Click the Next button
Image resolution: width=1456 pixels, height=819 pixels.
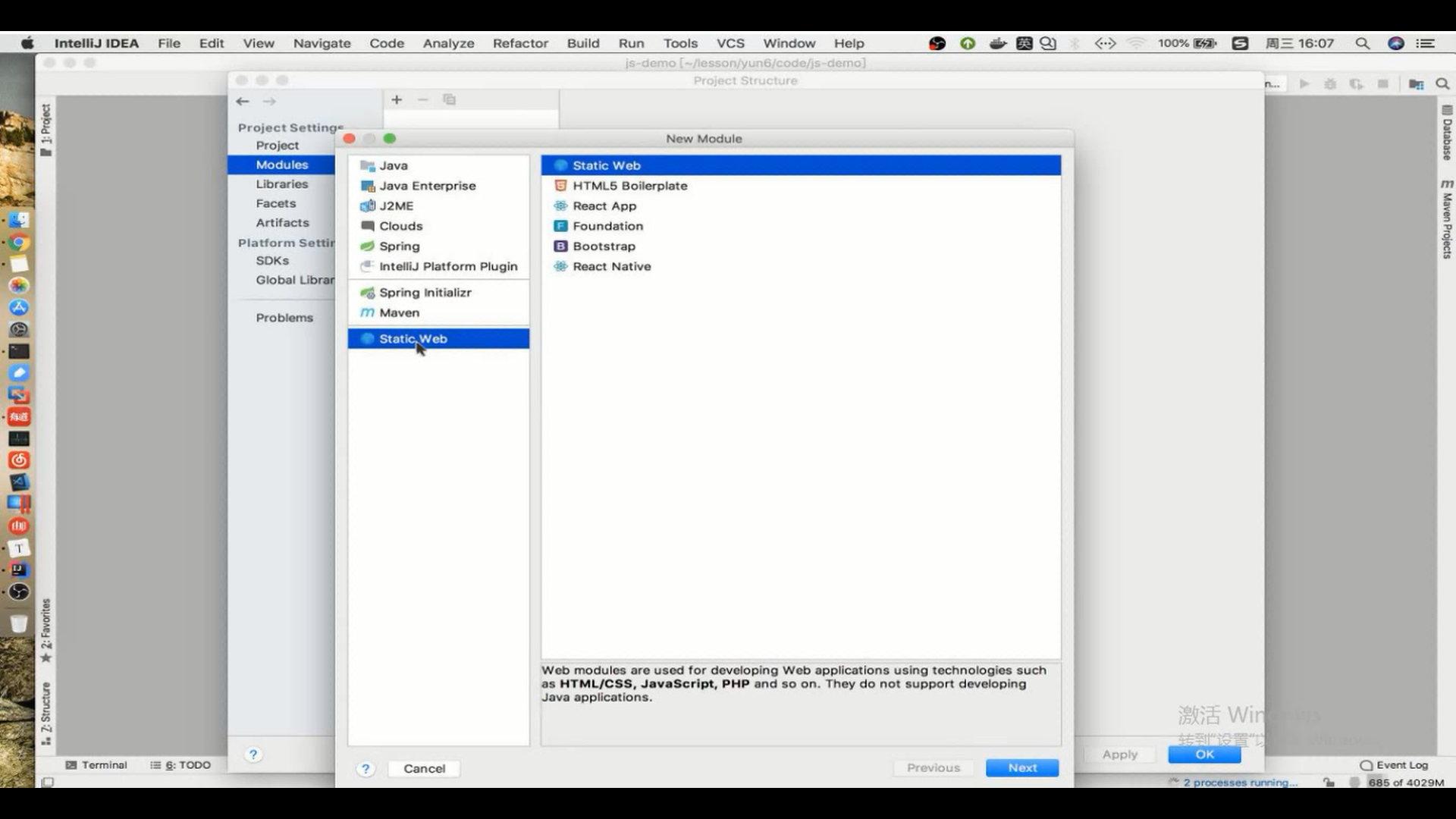[x=1021, y=767]
